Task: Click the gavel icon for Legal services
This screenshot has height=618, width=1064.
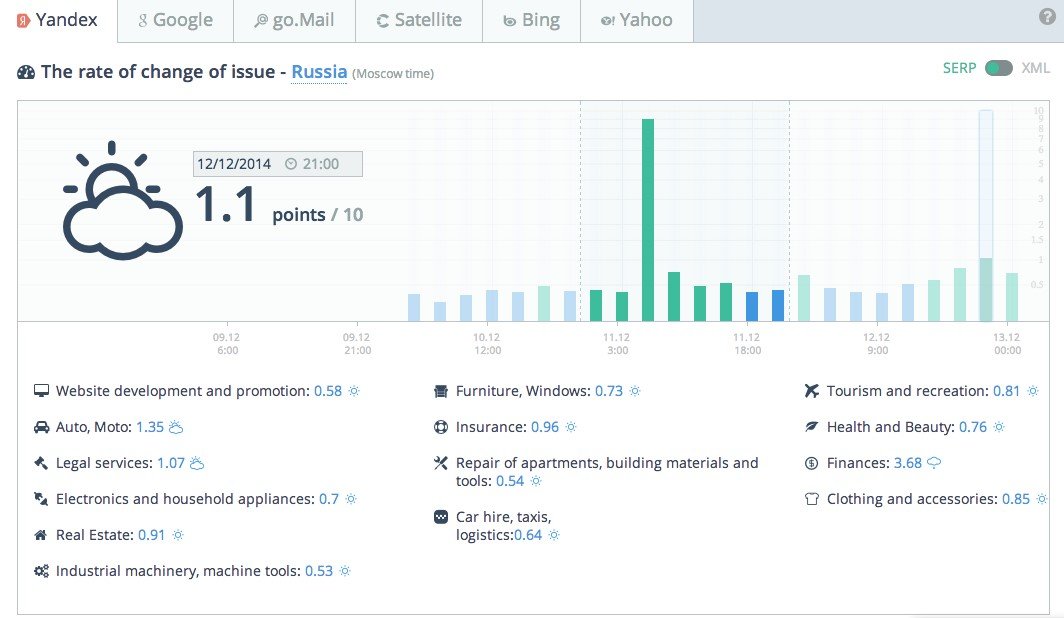Action: pos(41,463)
